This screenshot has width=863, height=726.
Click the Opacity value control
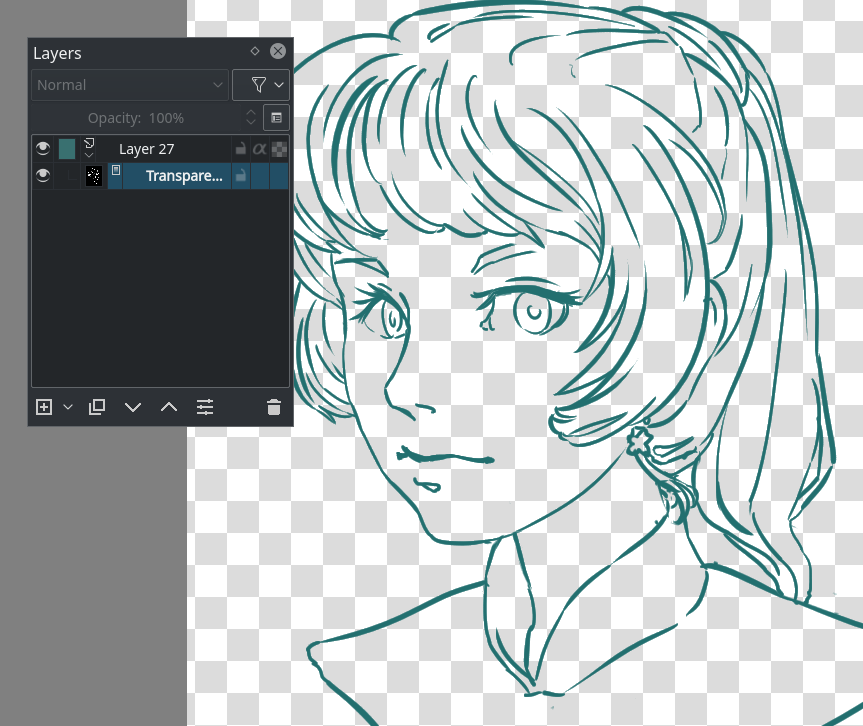[166, 117]
